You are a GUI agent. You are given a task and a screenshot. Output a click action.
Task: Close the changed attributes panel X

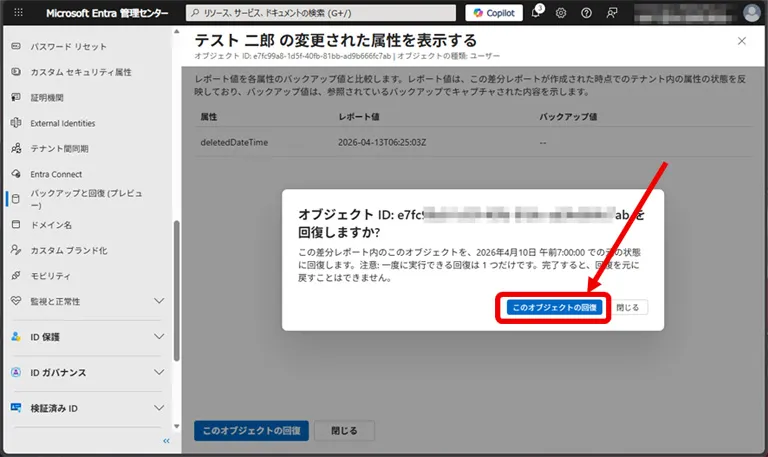point(742,41)
